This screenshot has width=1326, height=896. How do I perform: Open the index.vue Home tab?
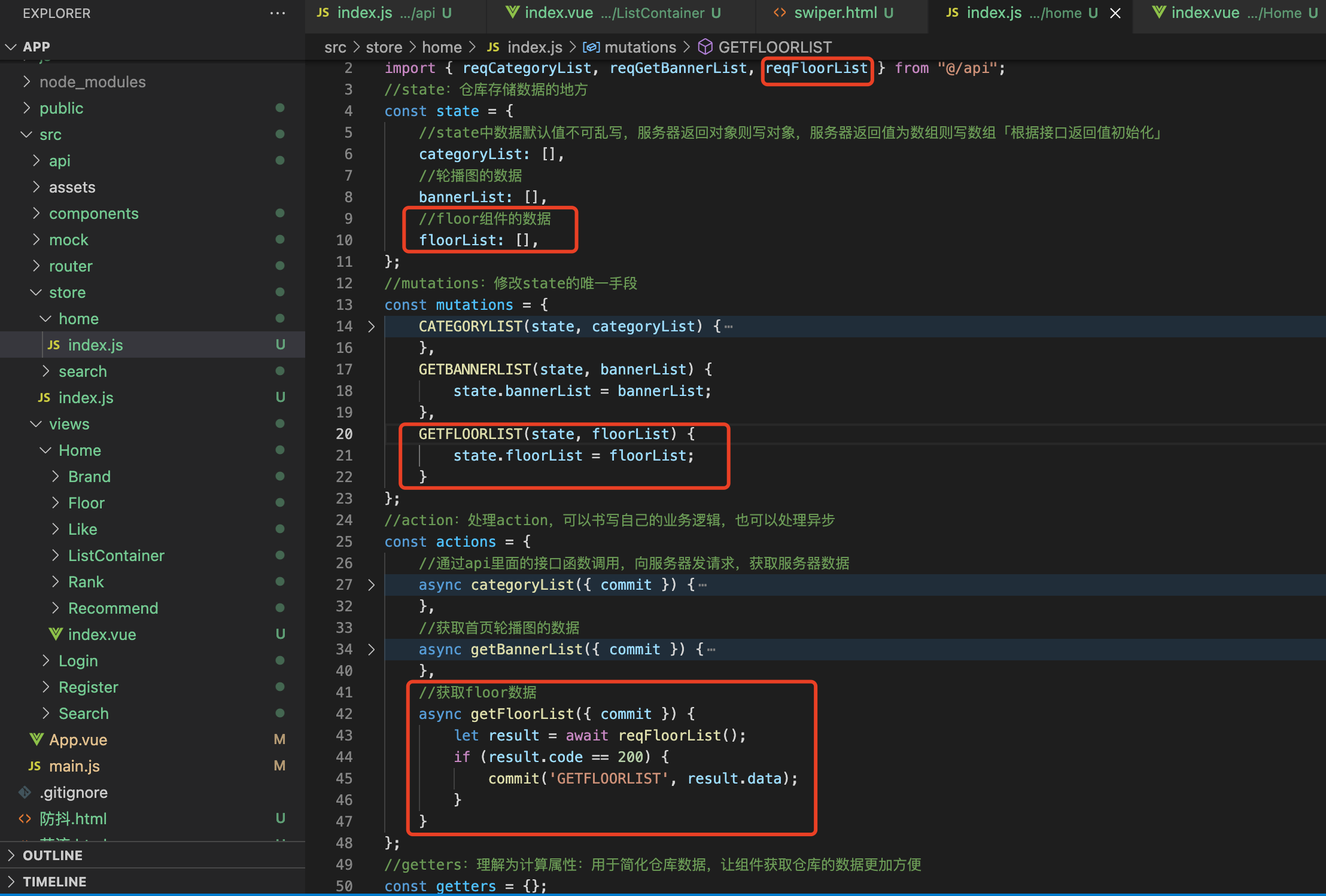tap(1205, 13)
